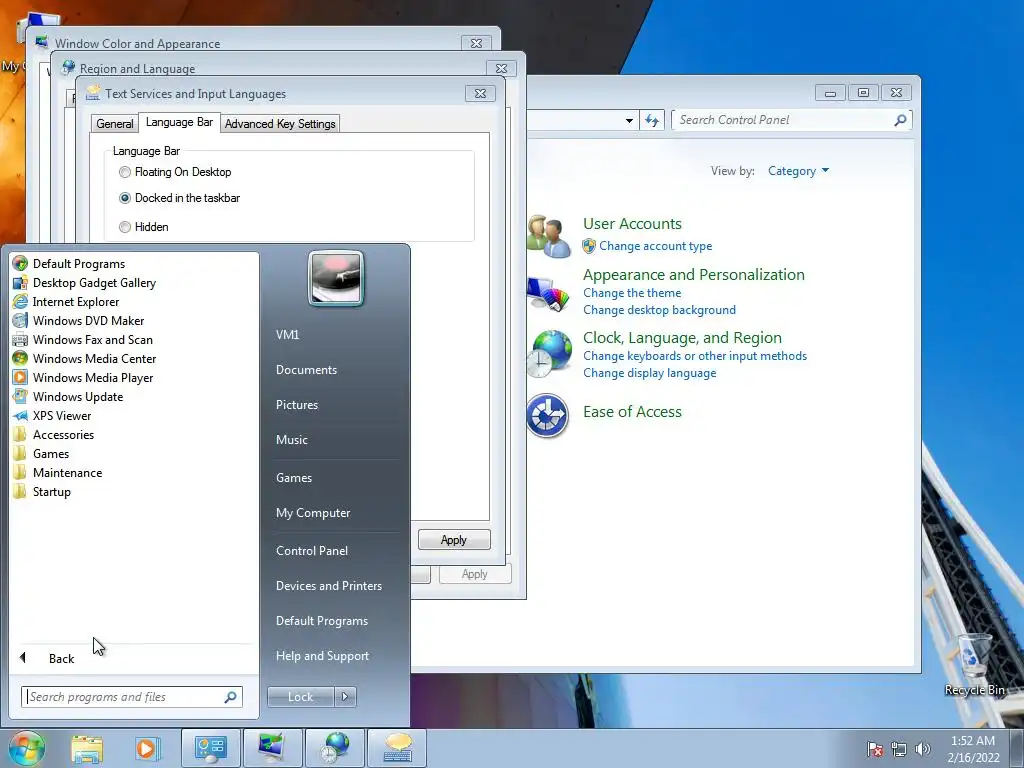Viewport: 1024px width, 768px height.
Task: Launch Windows Media Center icon
Action: point(20,359)
